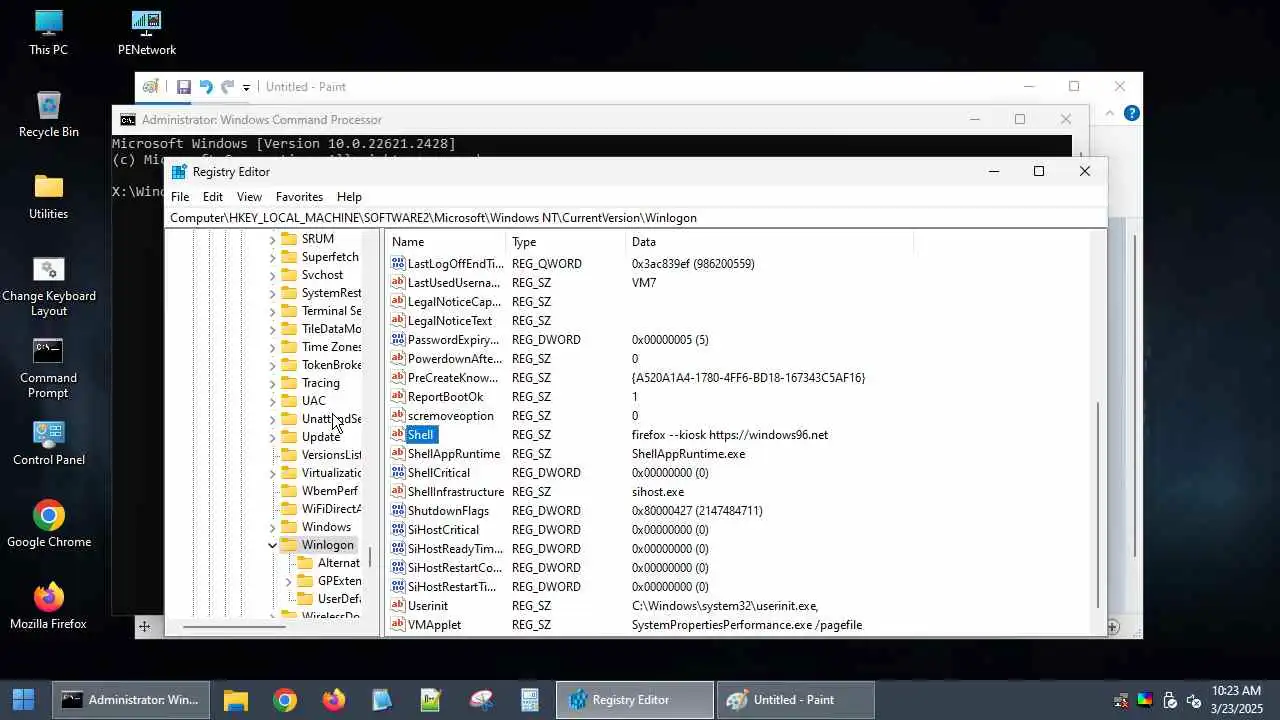1280x720 pixels.
Task: Open the PENetwork desktop icon
Action: [x=147, y=32]
